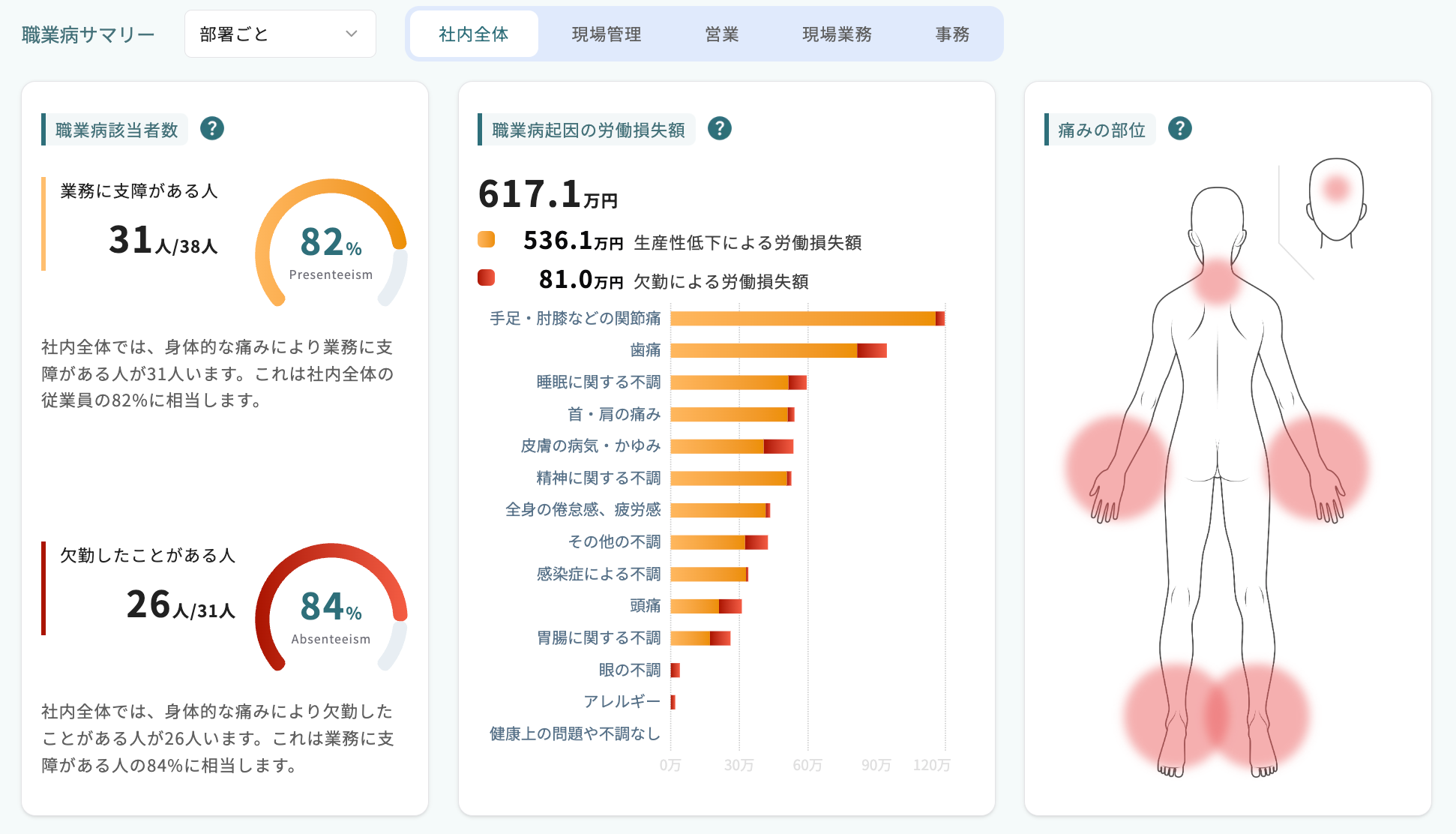Click help icon beside 痛みの部位
1456x834 pixels.
pos(1180,129)
